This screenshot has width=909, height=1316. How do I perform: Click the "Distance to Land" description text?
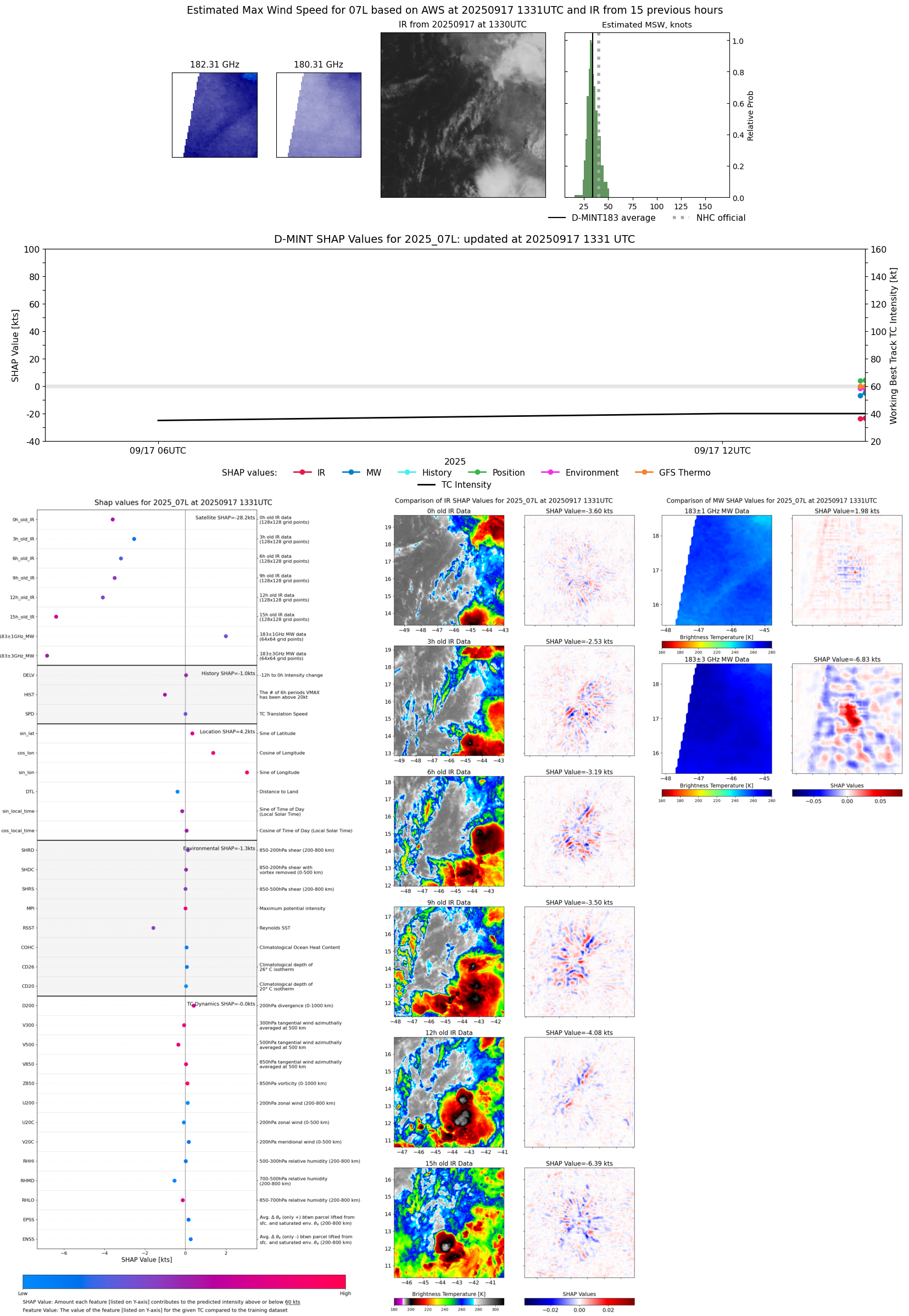point(278,791)
